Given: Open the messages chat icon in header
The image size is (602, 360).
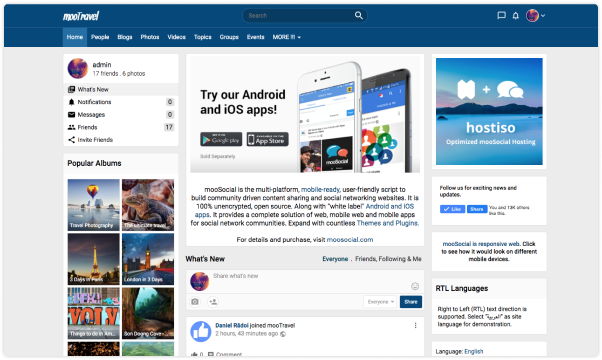Looking at the screenshot, I should pos(501,15).
